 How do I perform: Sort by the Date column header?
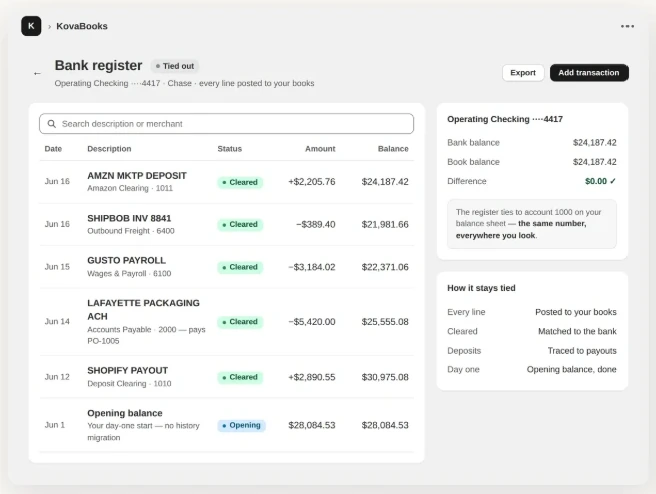pos(53,149)
